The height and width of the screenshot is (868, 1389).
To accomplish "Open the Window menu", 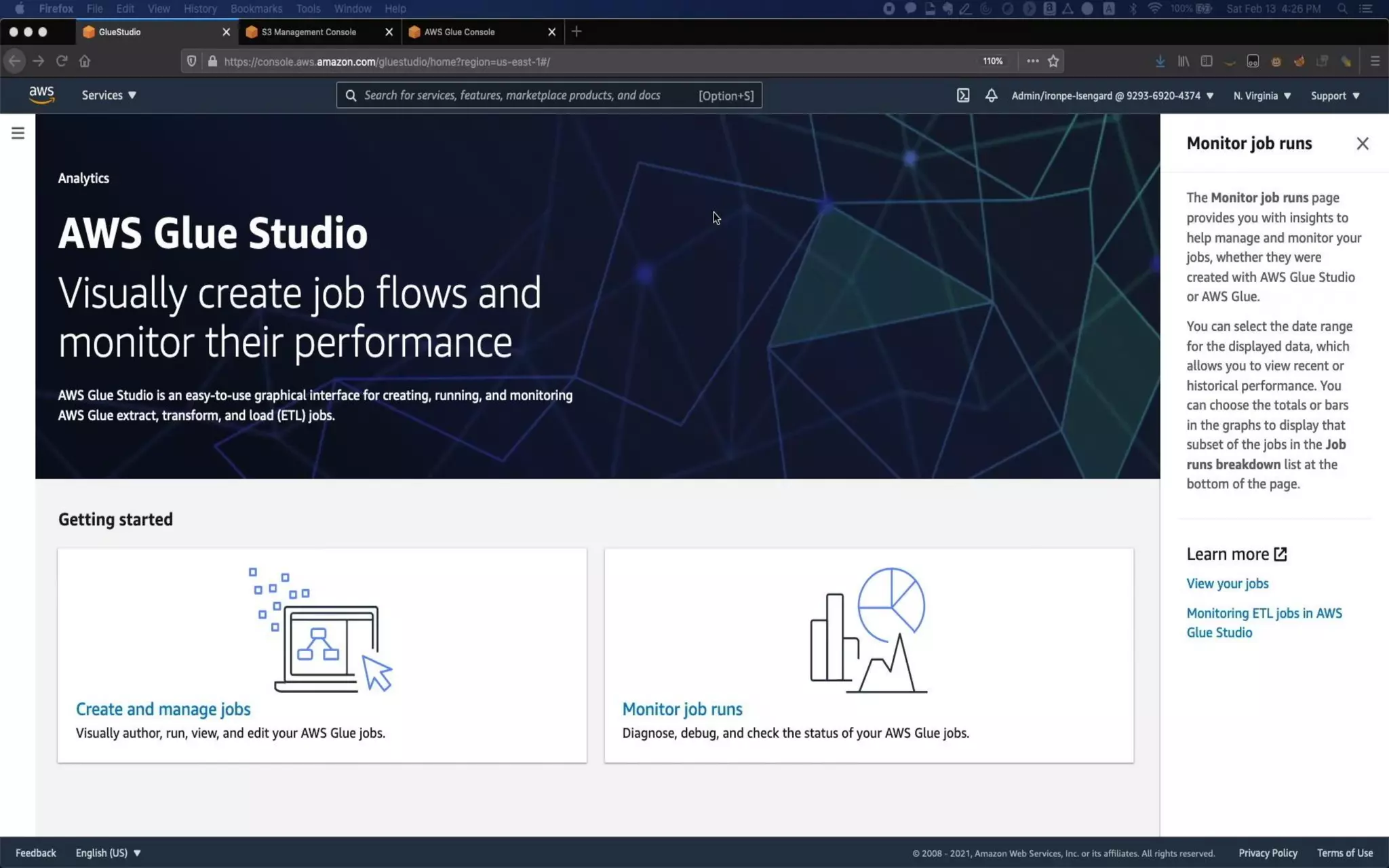I will point(353,9).
